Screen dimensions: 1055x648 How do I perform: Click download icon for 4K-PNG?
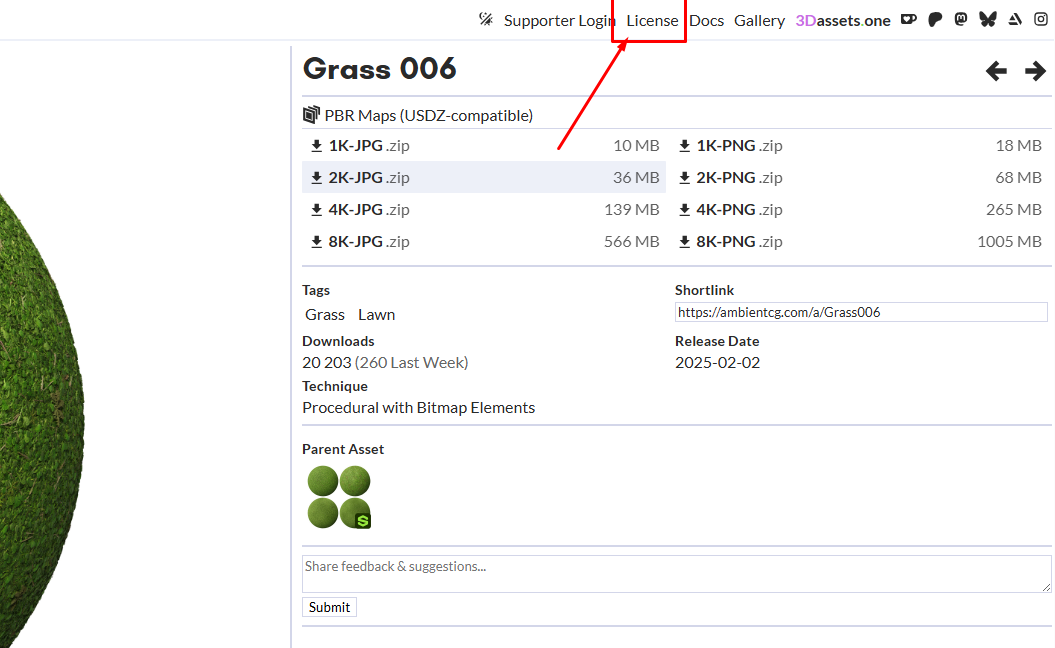(684, 210)
